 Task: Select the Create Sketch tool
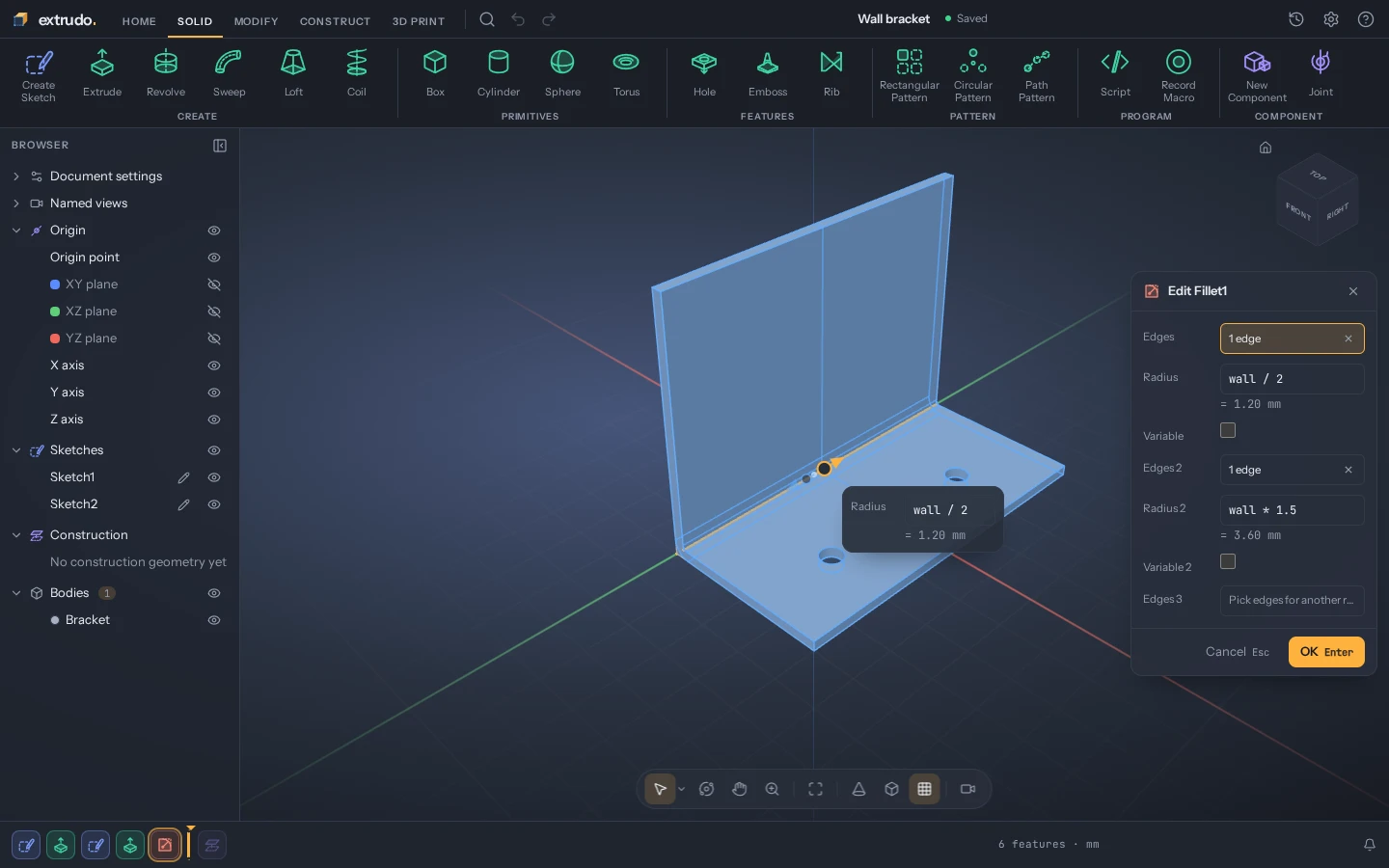point(39,75)
